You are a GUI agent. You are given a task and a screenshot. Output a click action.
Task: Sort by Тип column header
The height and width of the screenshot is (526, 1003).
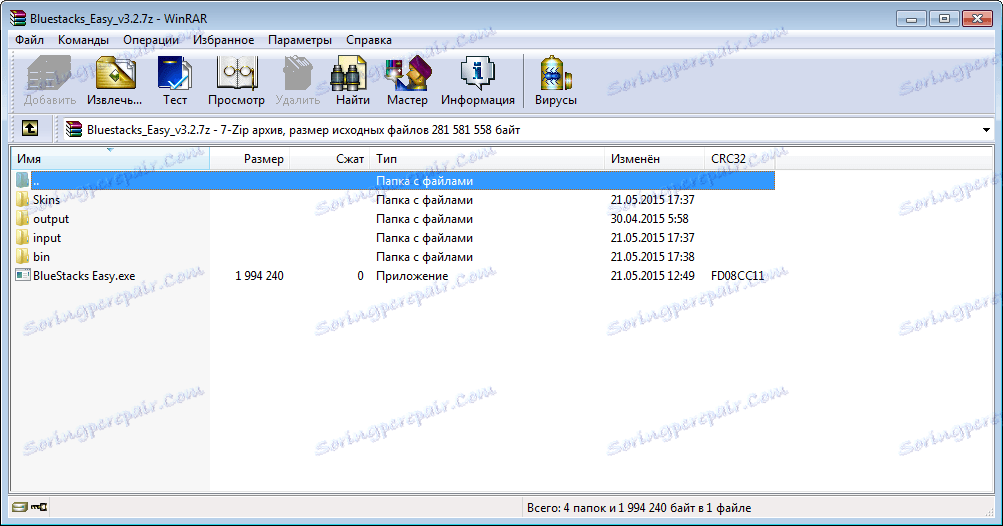click(x=487, y=159)
